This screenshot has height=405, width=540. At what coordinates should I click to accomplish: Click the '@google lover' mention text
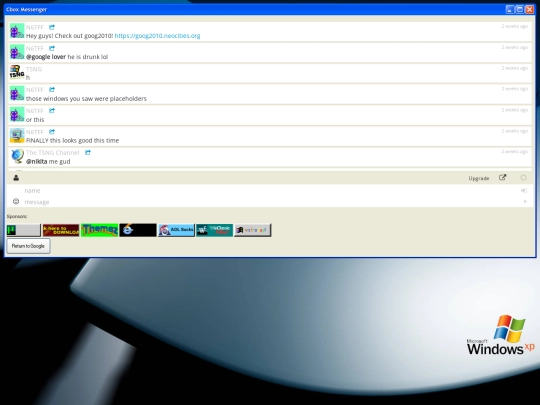[x=46, y=57]
